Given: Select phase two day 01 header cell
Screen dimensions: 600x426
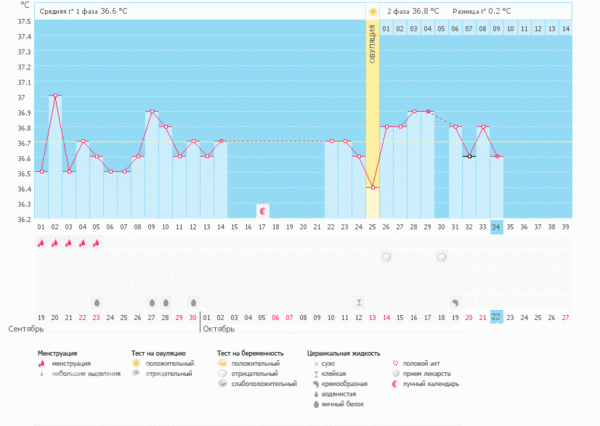Looking at the screenshot, I should pyautogui.click(x=386, y=28).
